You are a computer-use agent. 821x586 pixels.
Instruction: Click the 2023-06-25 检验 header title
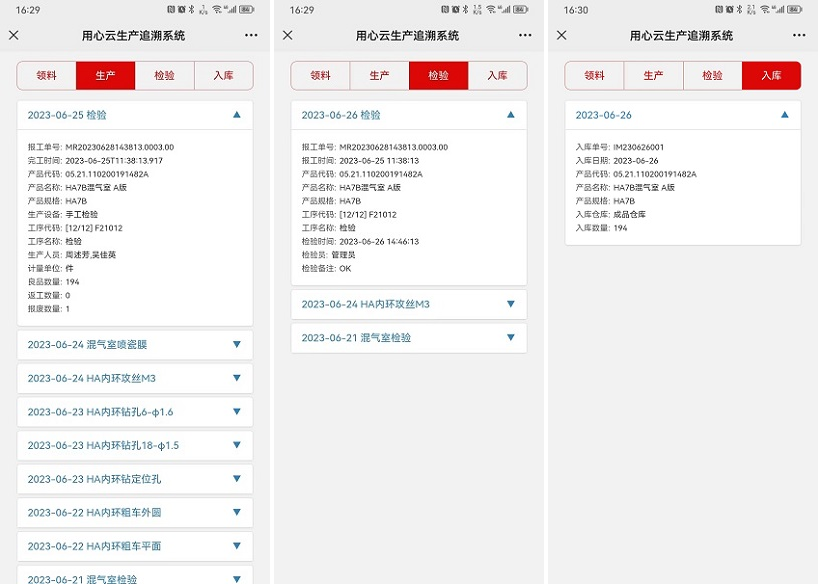(67, 115)
